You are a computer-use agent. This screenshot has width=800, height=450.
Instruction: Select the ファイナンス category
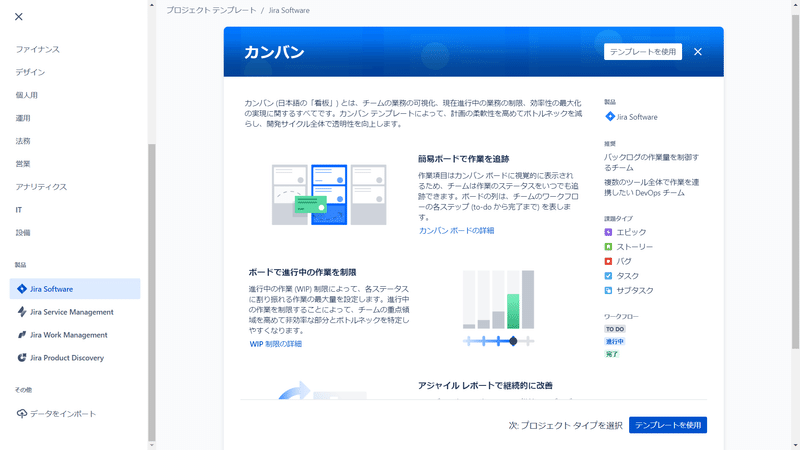click(x=37, y=49)
